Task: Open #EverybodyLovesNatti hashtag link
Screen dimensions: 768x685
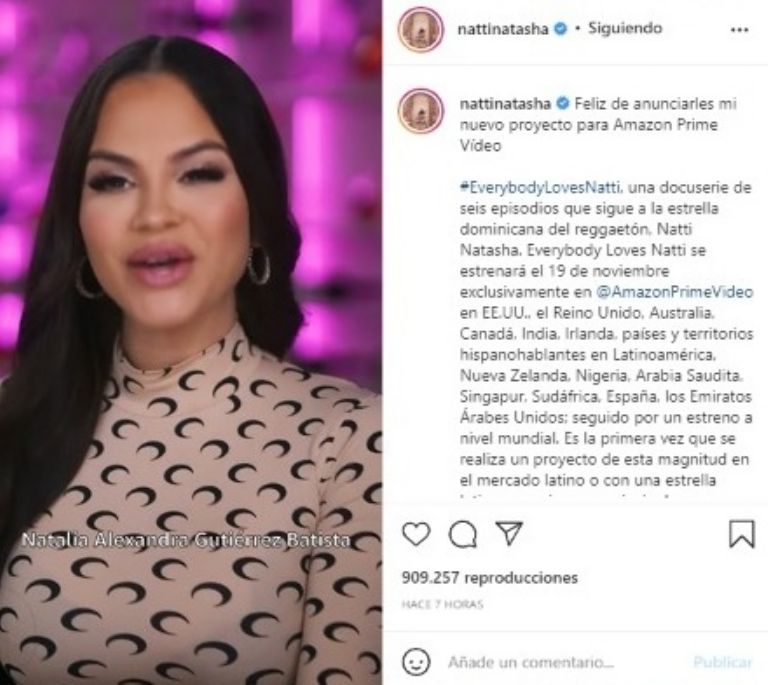Action: coord(541,188)
